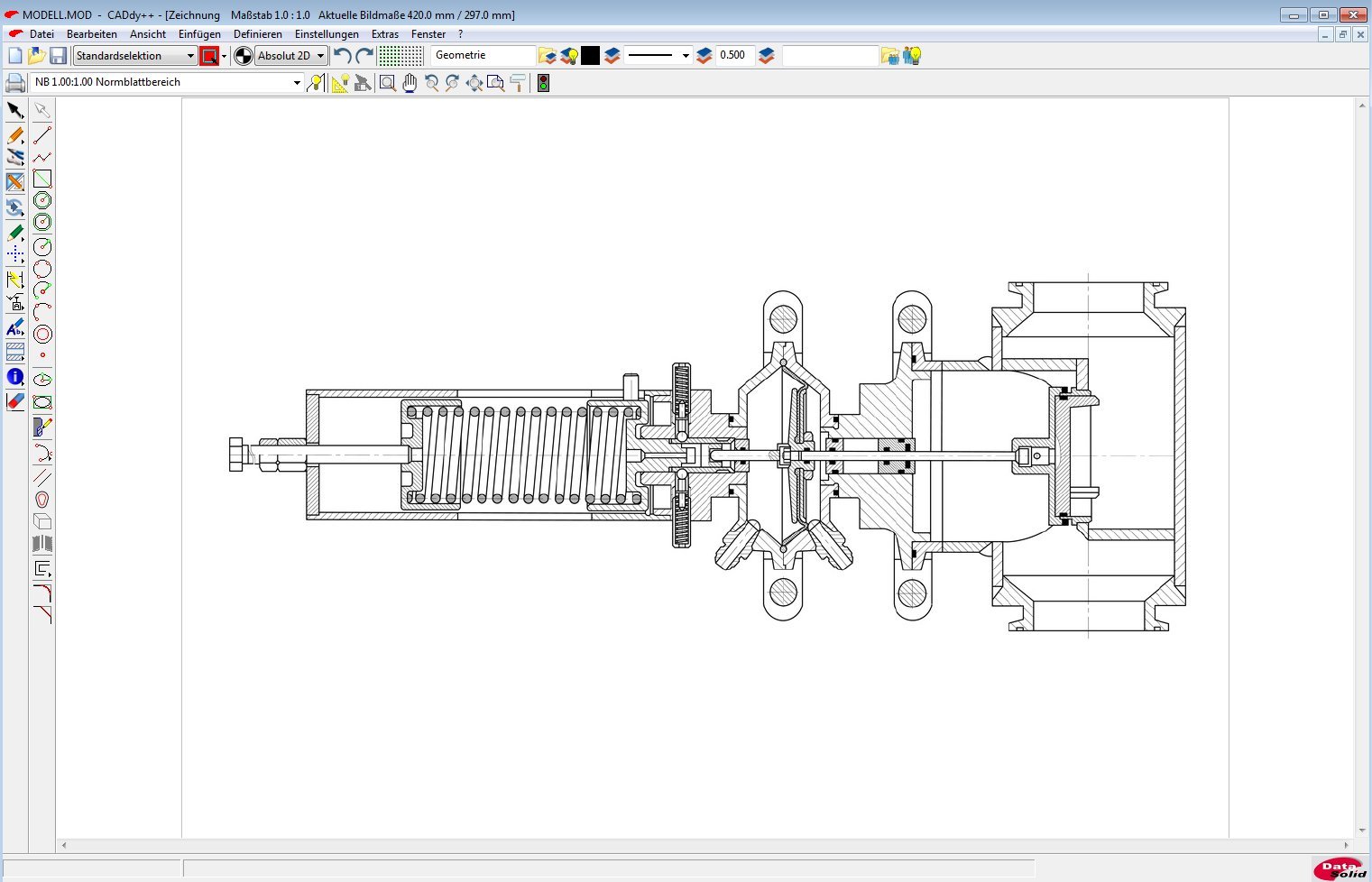Click the line width field showing 0.500
The width and height of the screenshot is (1372, 882).
pos(735,55)
